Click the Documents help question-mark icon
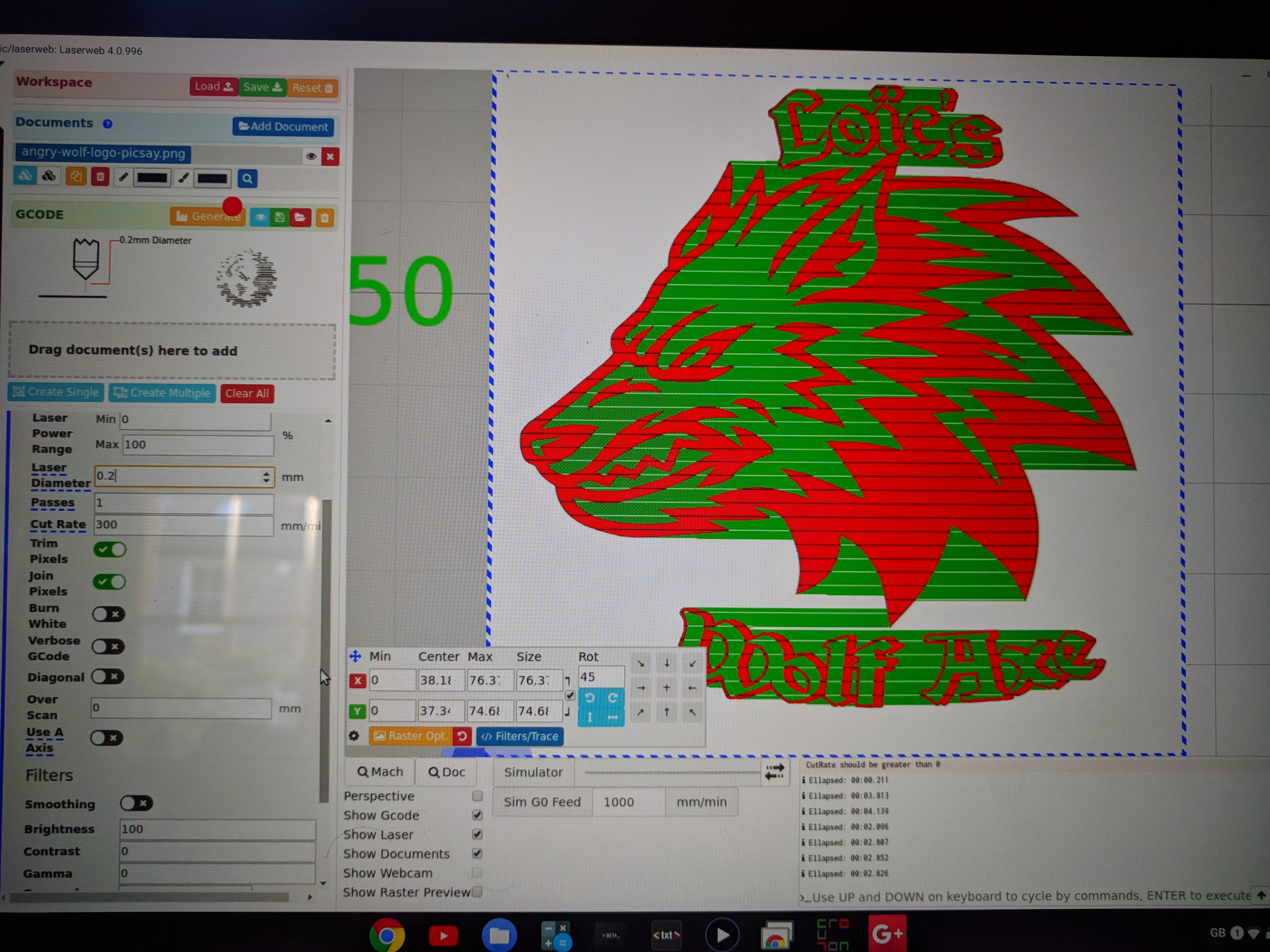This screenshot has height=952, width=1270. (x=107, y=123)
